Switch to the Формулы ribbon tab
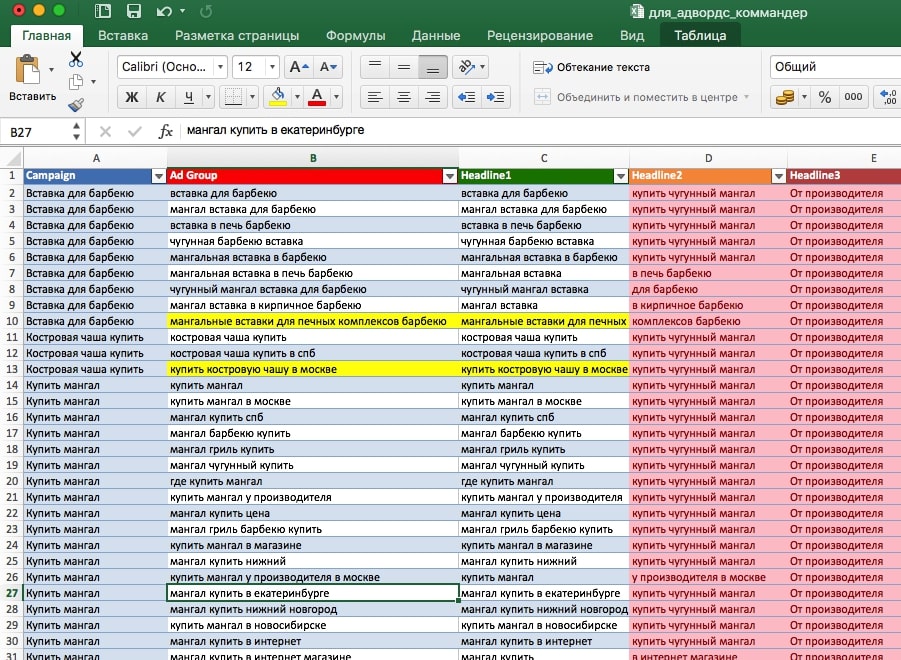The width and height of the screenshot is (901, 660). pos(357,35)
